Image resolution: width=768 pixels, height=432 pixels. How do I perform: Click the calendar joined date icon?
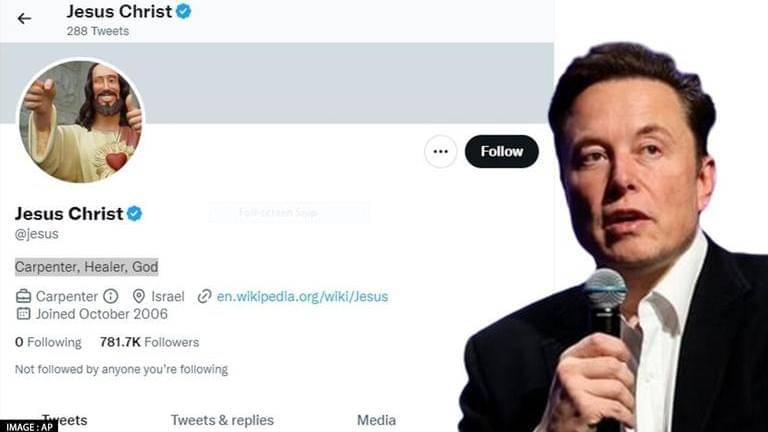pos(24,314)
